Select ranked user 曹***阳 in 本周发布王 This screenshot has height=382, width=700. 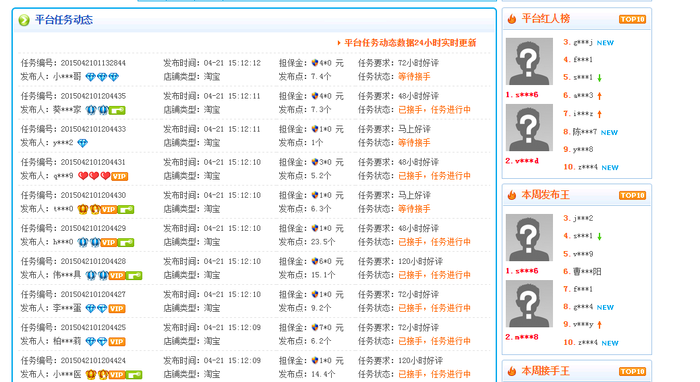click(x=587, y=271)
